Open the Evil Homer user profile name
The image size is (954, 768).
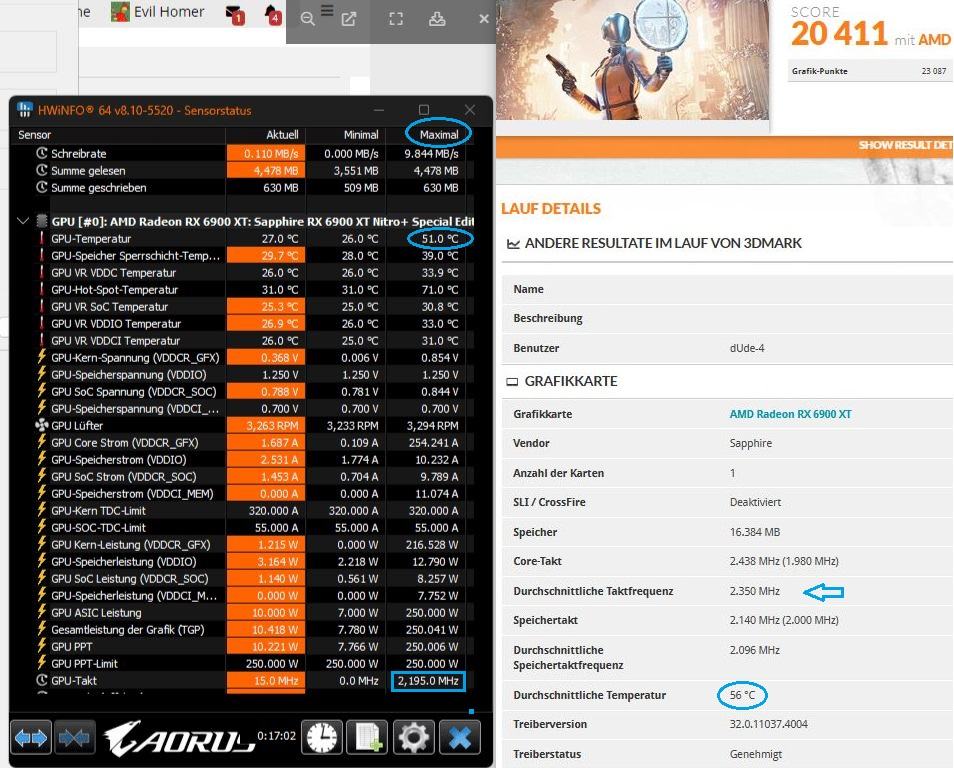169,12
